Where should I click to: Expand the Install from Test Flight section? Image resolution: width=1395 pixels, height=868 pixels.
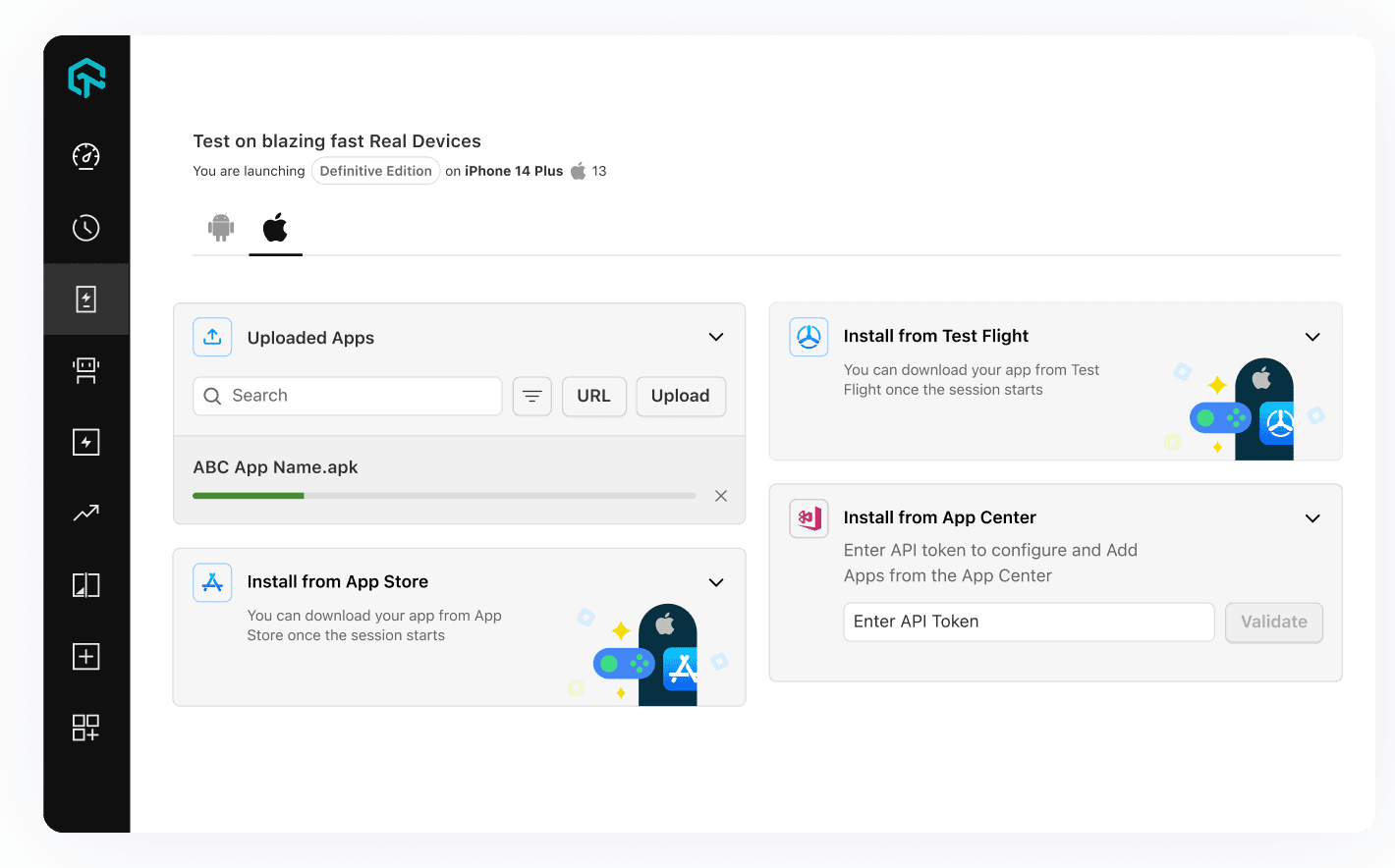(x=1312, y=337)
